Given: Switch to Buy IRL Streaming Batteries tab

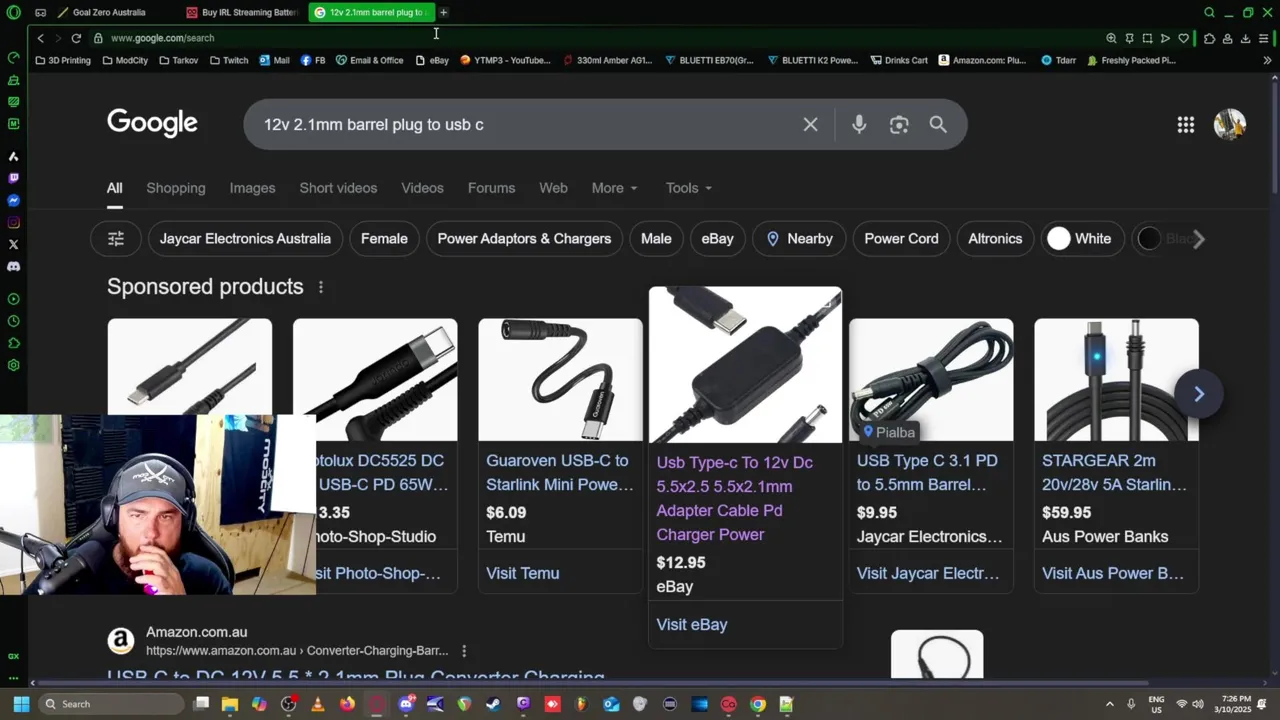Looking at the screenshot, I should point(242,13).
